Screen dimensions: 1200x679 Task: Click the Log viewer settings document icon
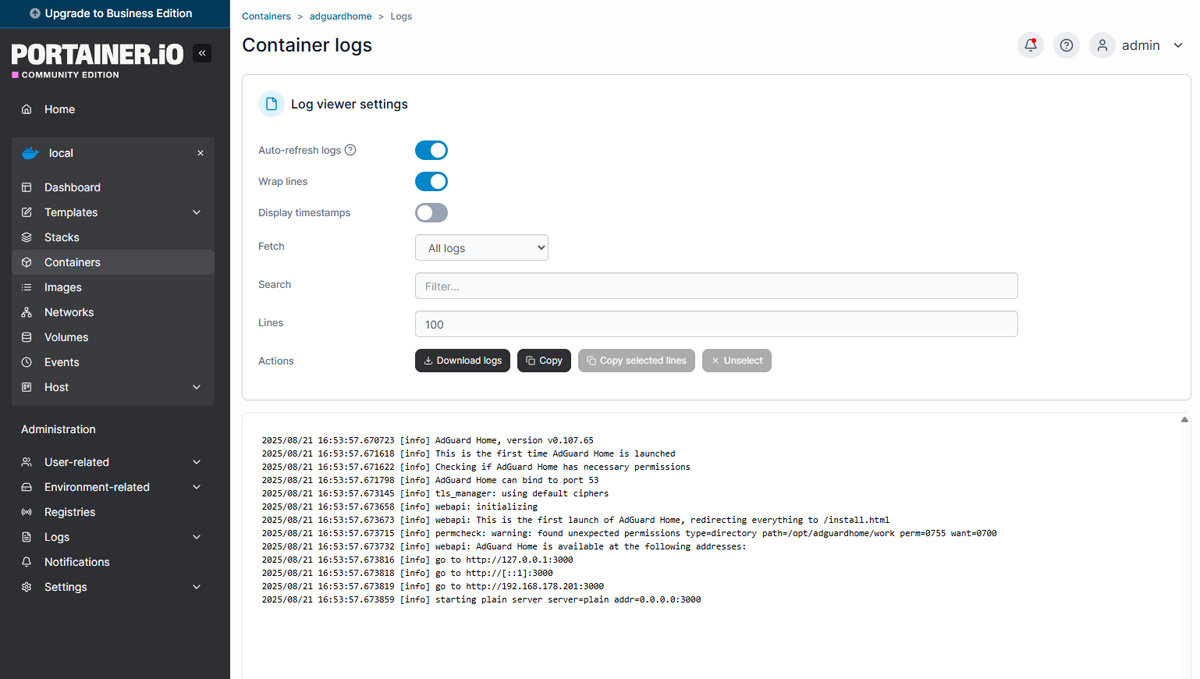[x=271, y=104]
